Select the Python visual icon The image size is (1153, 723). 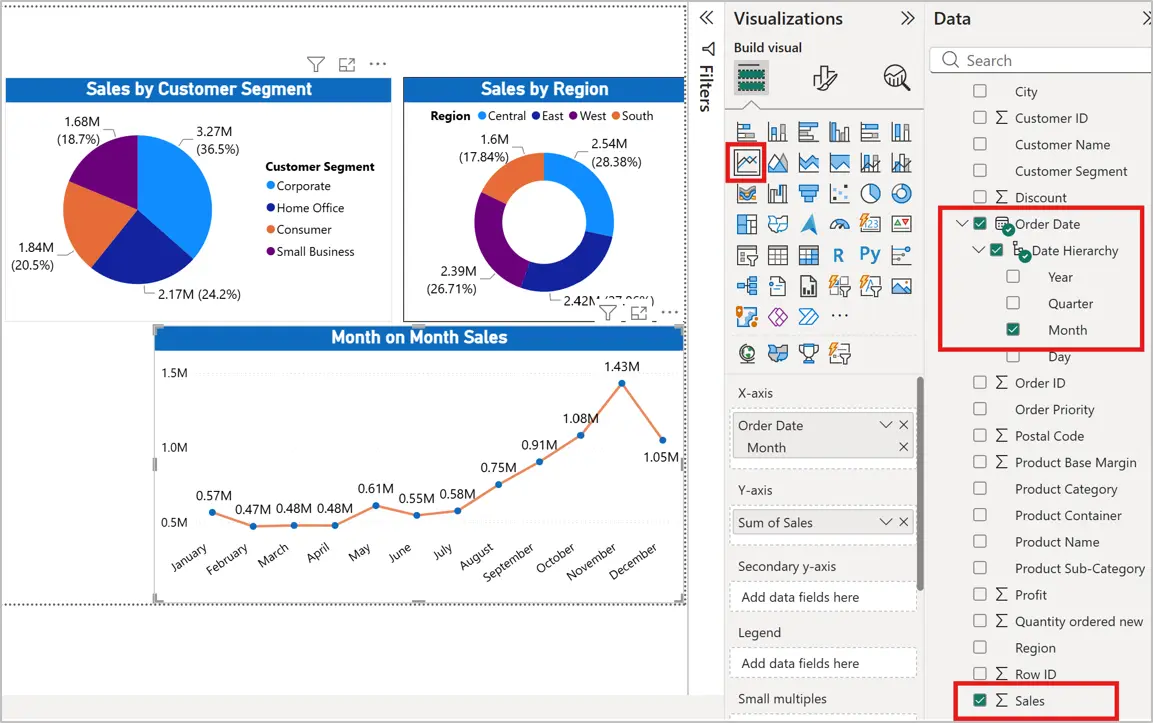coord(870,254)
